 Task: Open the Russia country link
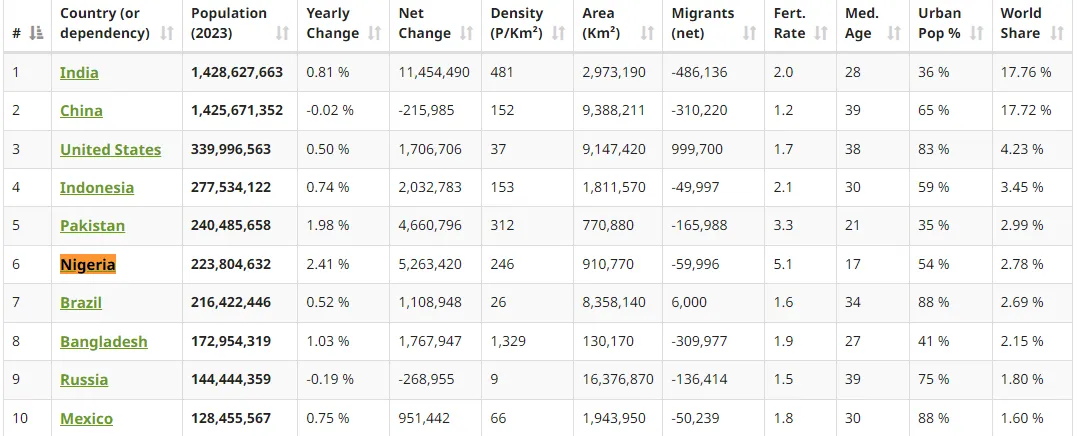[84, 380]
